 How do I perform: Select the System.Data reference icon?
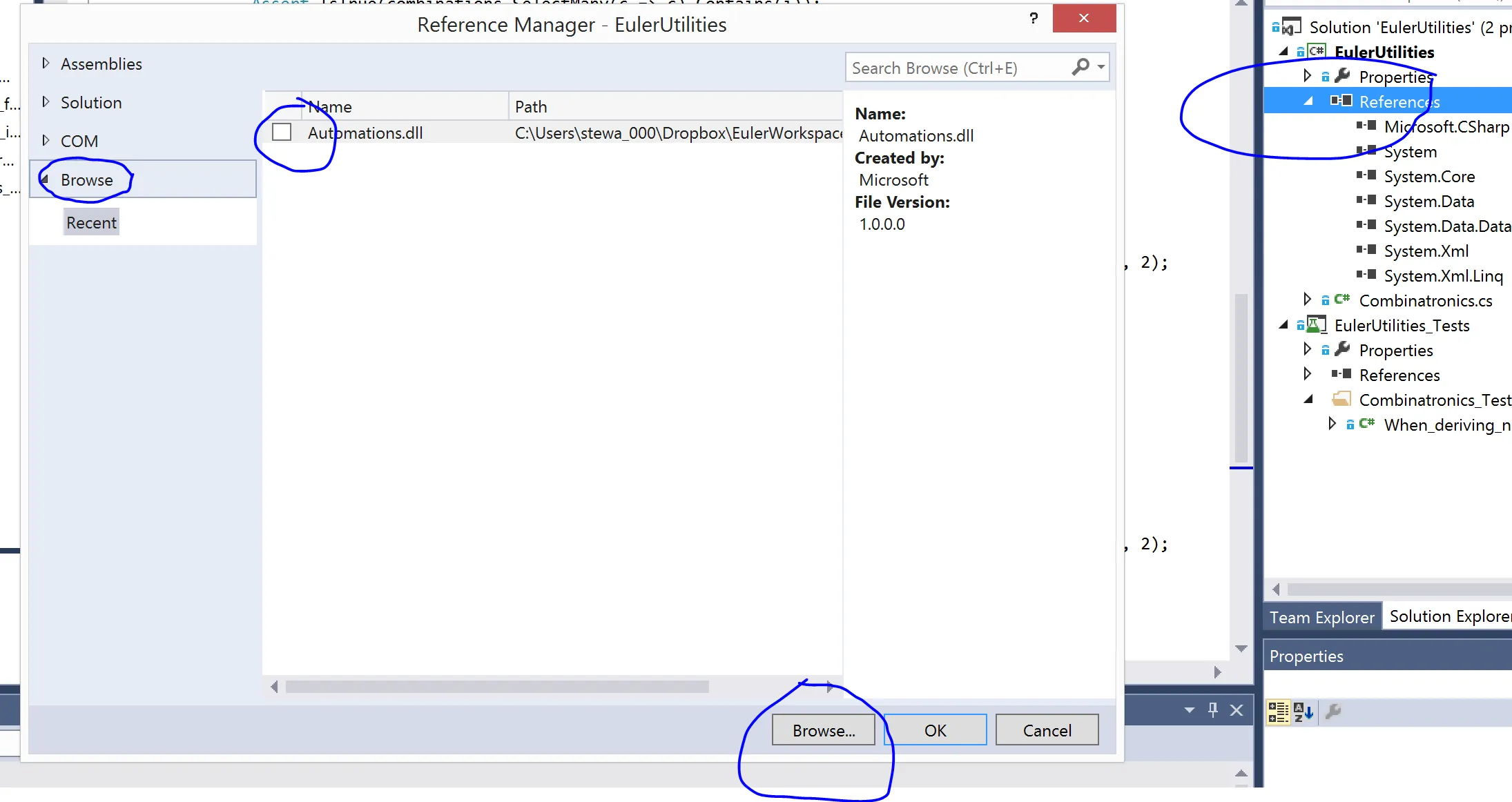click(x=1366, y=200)
